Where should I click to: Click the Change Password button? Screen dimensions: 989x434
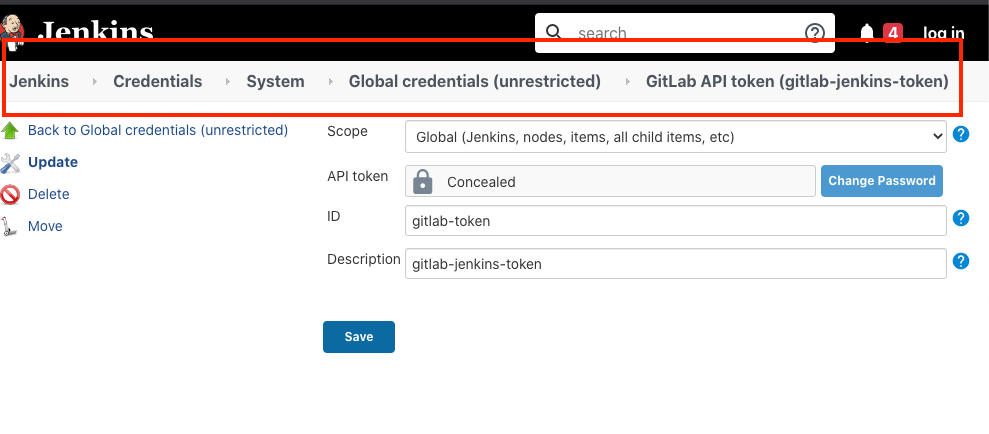[x=881, y=181]
